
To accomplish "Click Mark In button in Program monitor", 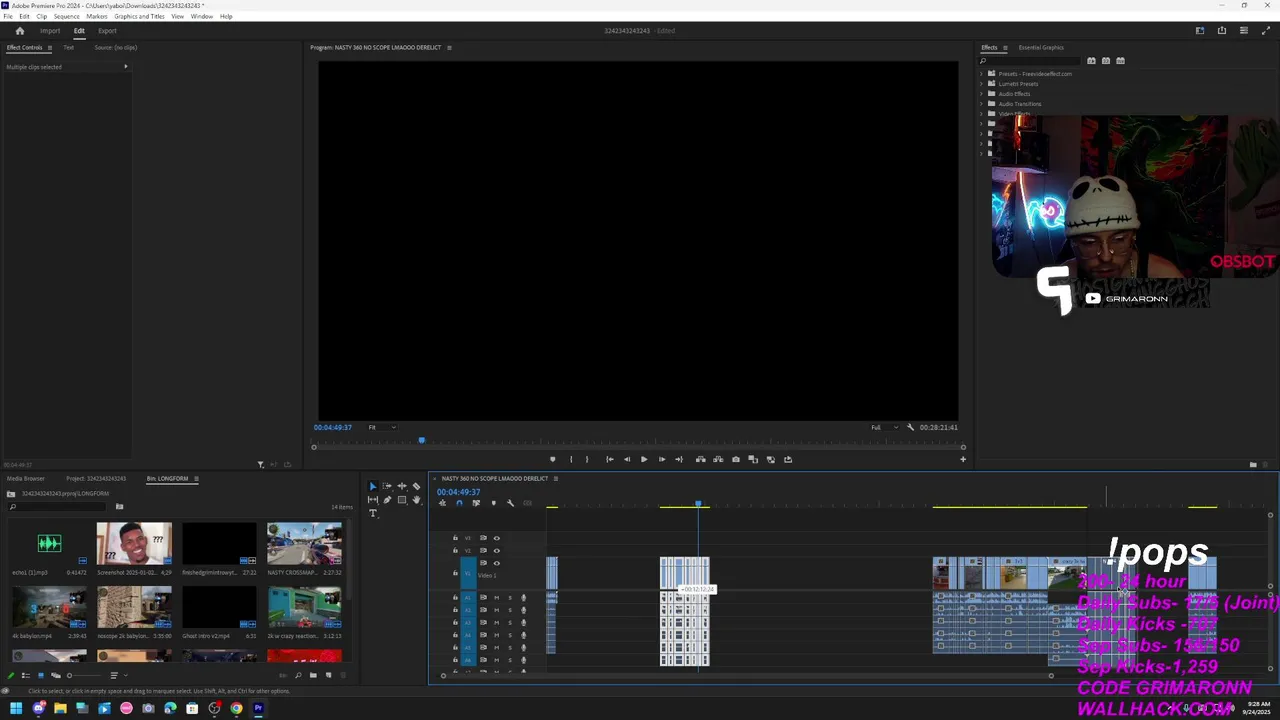I will pyautogui.click(x=571, y=459).
